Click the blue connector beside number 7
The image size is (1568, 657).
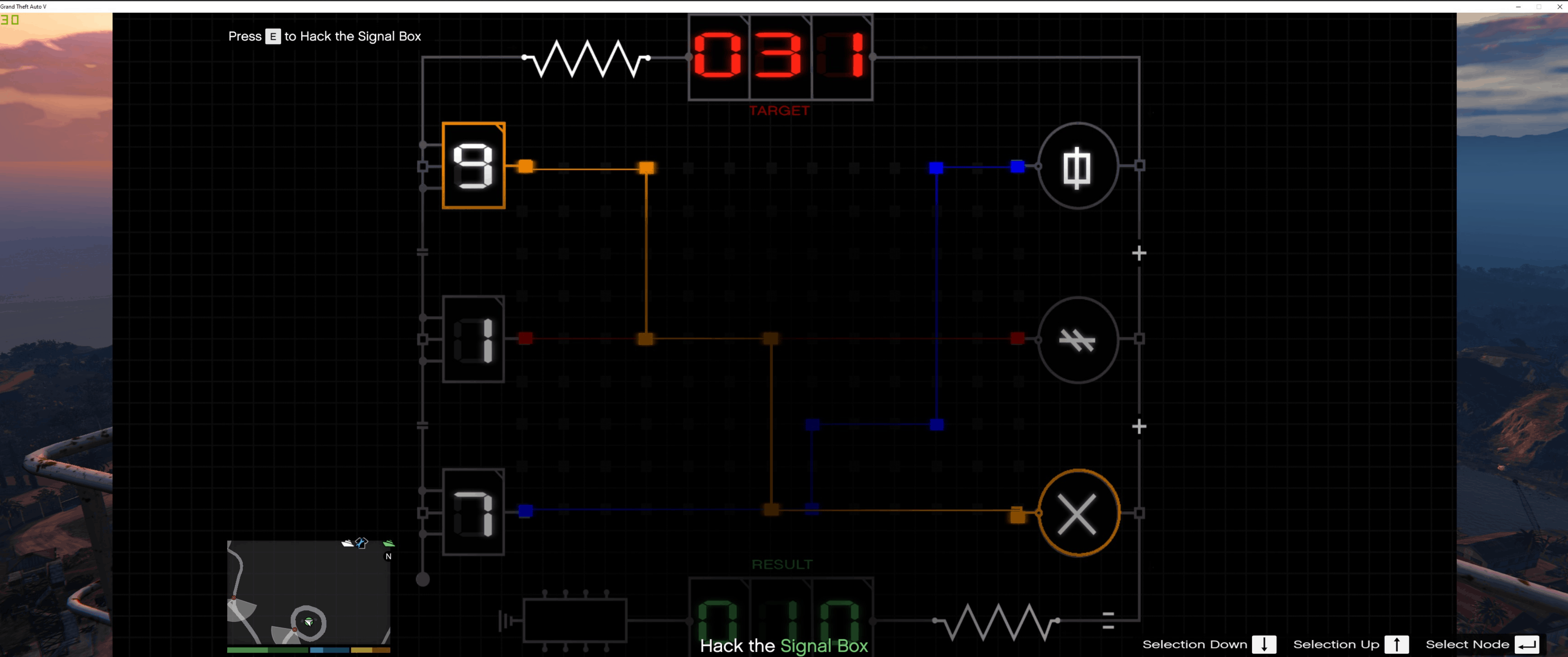click(x=525, y=511)
